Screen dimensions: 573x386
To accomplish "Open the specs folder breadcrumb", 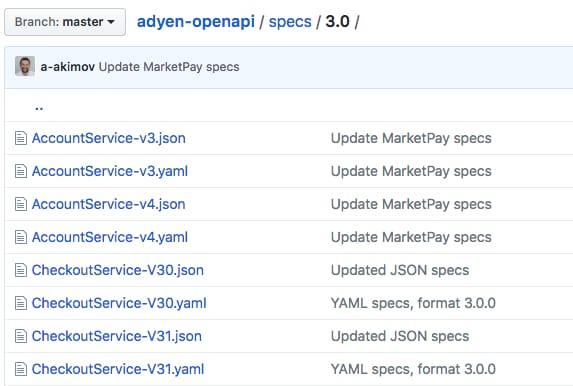I will tap(290, 22).
